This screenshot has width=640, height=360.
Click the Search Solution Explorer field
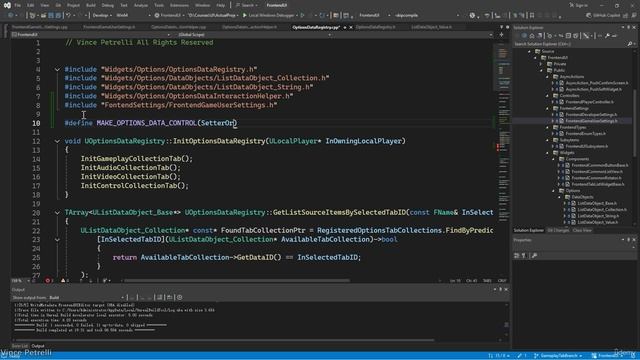pos(569,44)
